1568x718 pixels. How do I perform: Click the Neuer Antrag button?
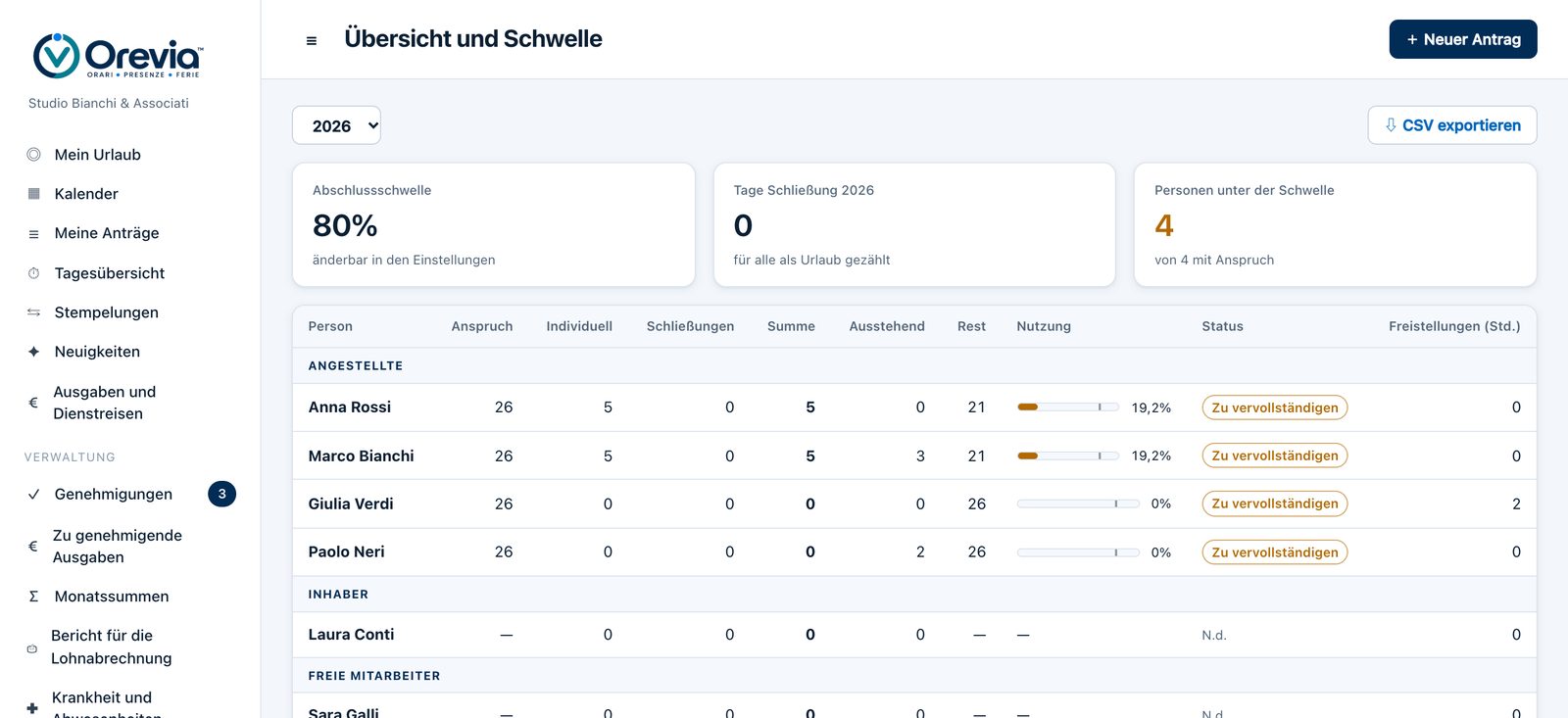1463,39
